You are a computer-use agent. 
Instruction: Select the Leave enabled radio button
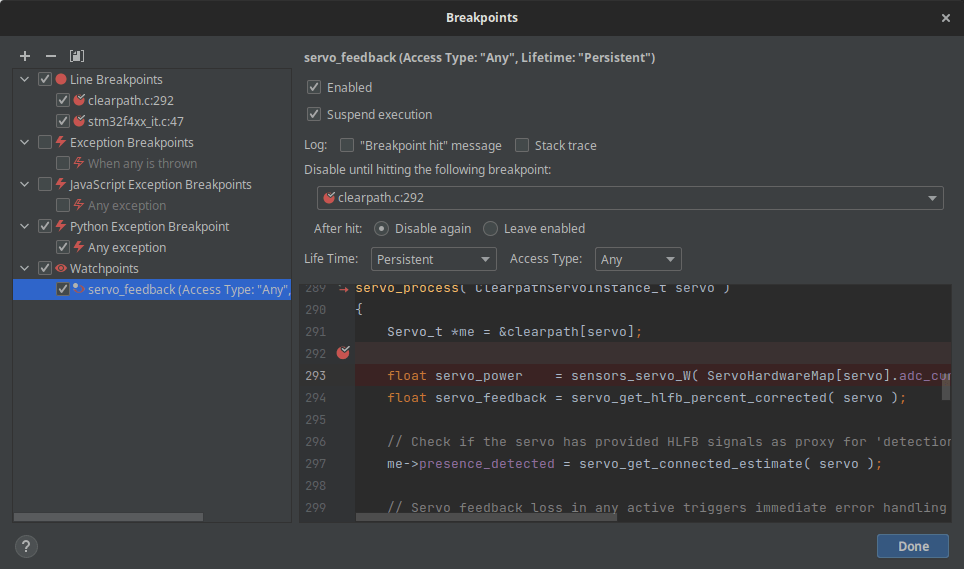pos(490,229)
